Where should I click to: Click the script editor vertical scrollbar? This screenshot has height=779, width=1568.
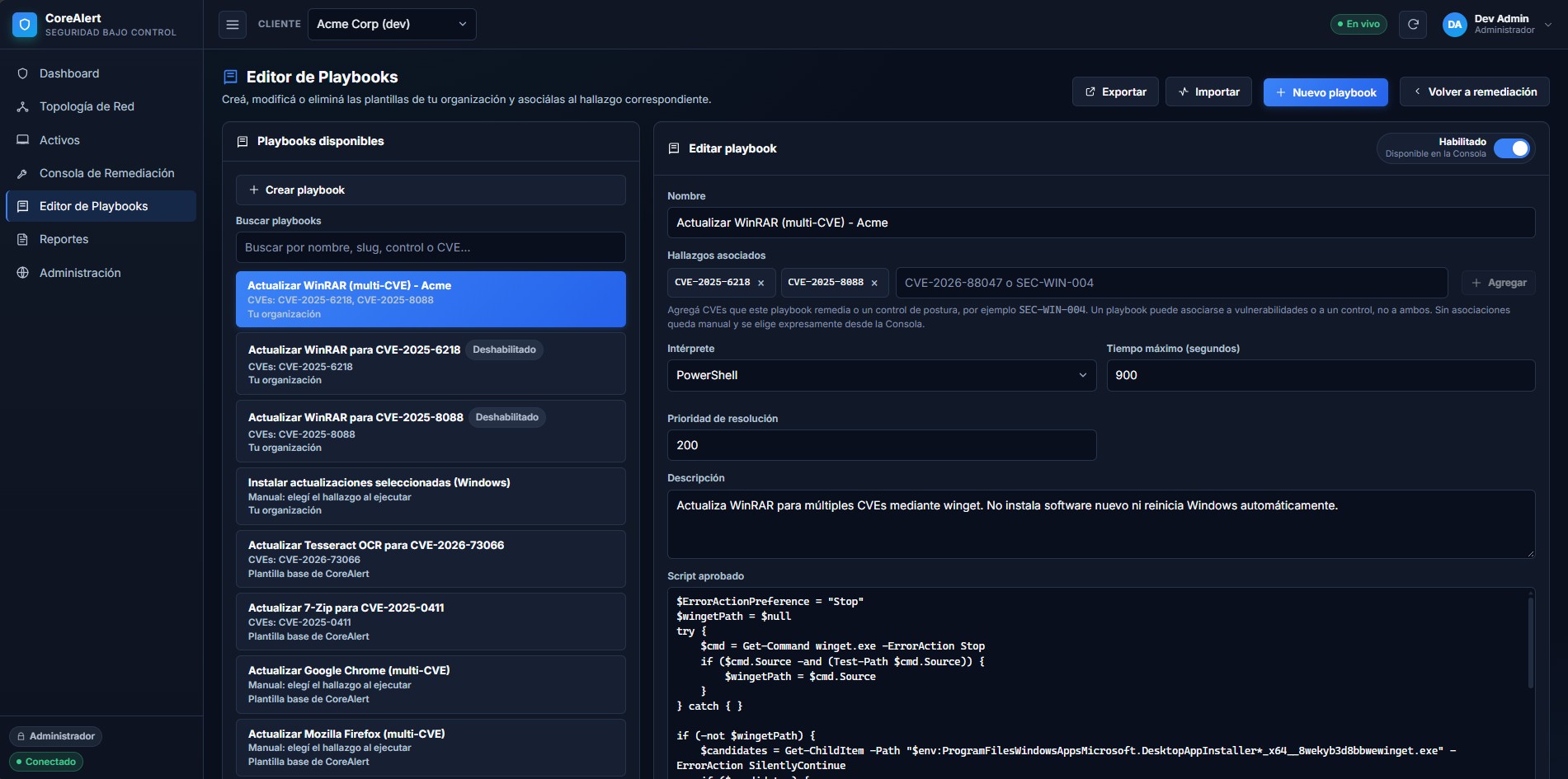tap(1531, 643)
